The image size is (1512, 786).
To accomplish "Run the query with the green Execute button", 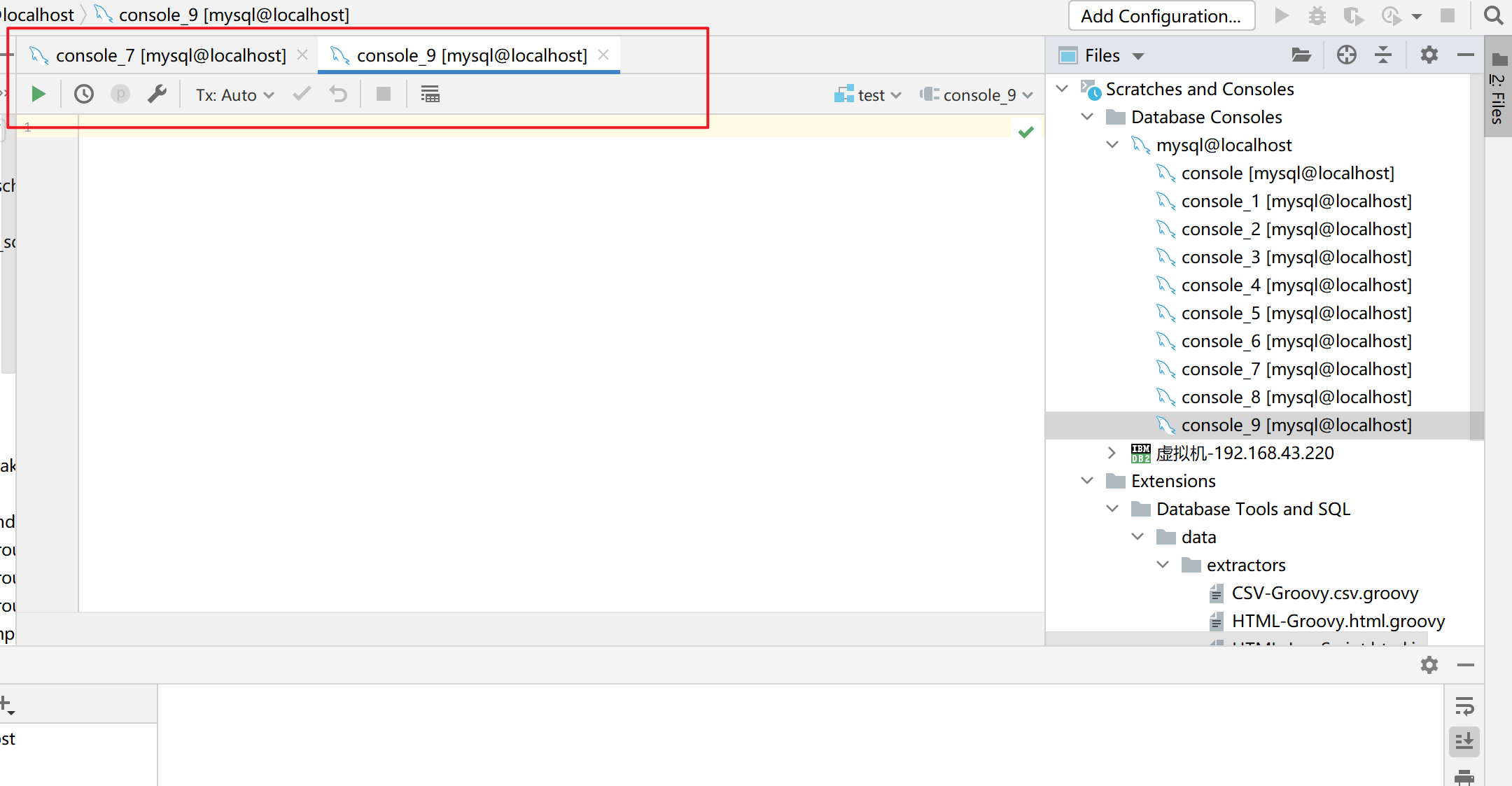I will click(38, 94).
